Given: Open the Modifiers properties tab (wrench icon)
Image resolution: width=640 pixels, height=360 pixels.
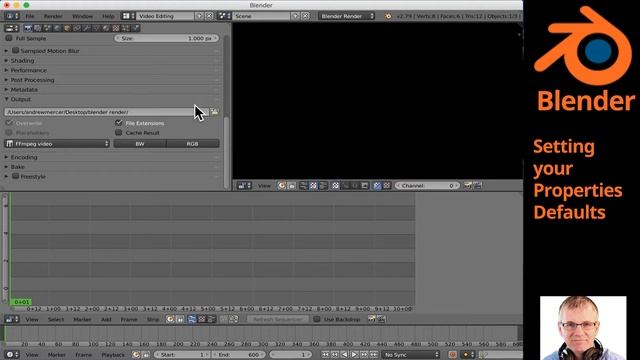Looking at the screenshot, I should pyautogui.click(x=87, y=28).
